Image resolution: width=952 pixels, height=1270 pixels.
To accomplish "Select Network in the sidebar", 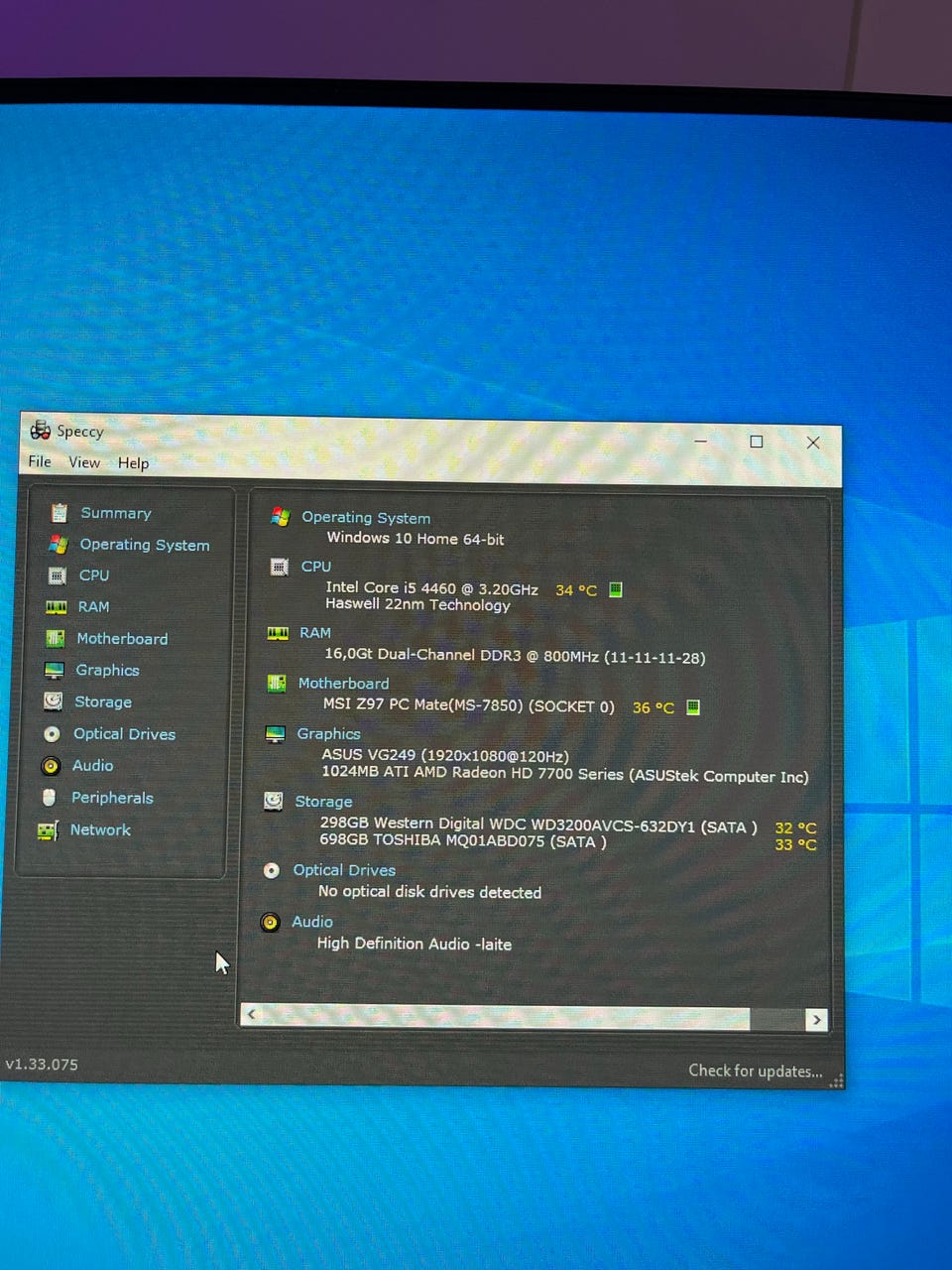I will 100,829.
